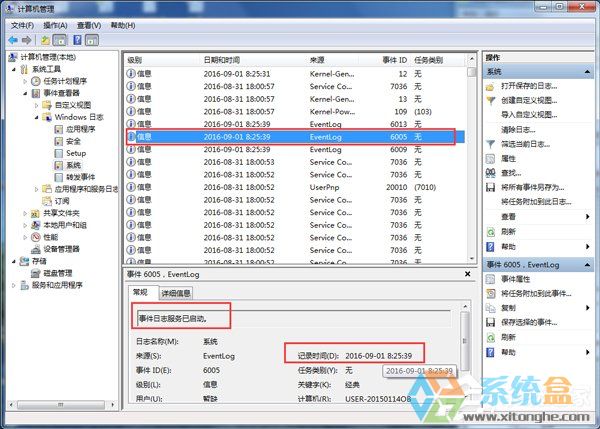Click 将任务附加到此日志... action
This screenshot has height=429, width=600.
(x=536, y=202)
